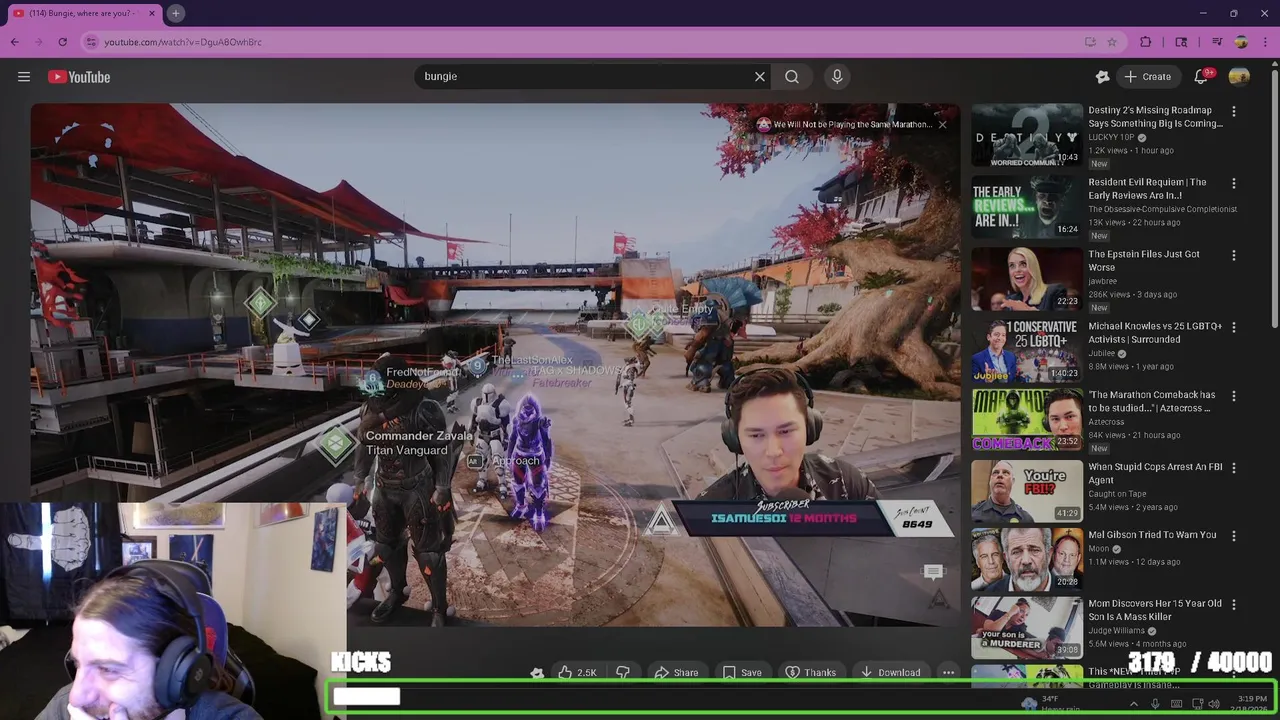1280x720 pixels.
Task: Open 'Mel Gibson Tried To Warn You' title
Action: 1152,535
